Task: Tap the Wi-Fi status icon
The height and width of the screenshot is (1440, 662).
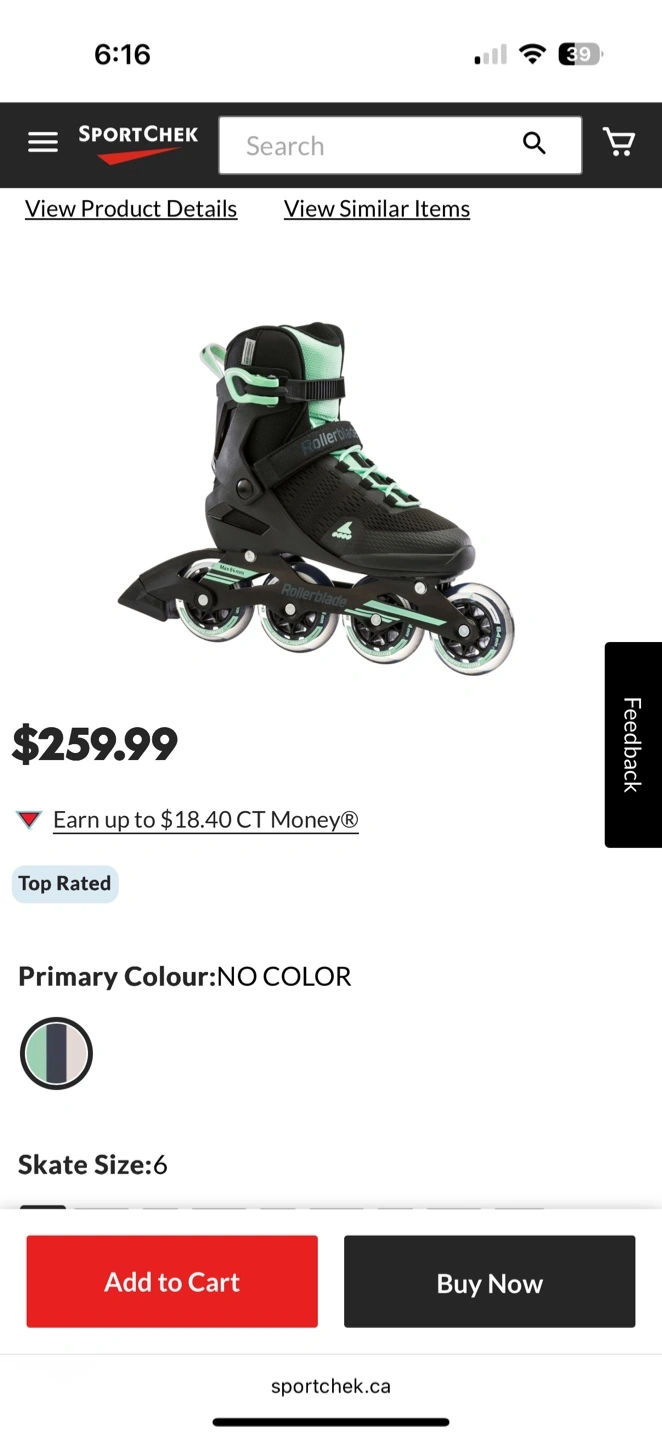Action: (x=533, y=54)
